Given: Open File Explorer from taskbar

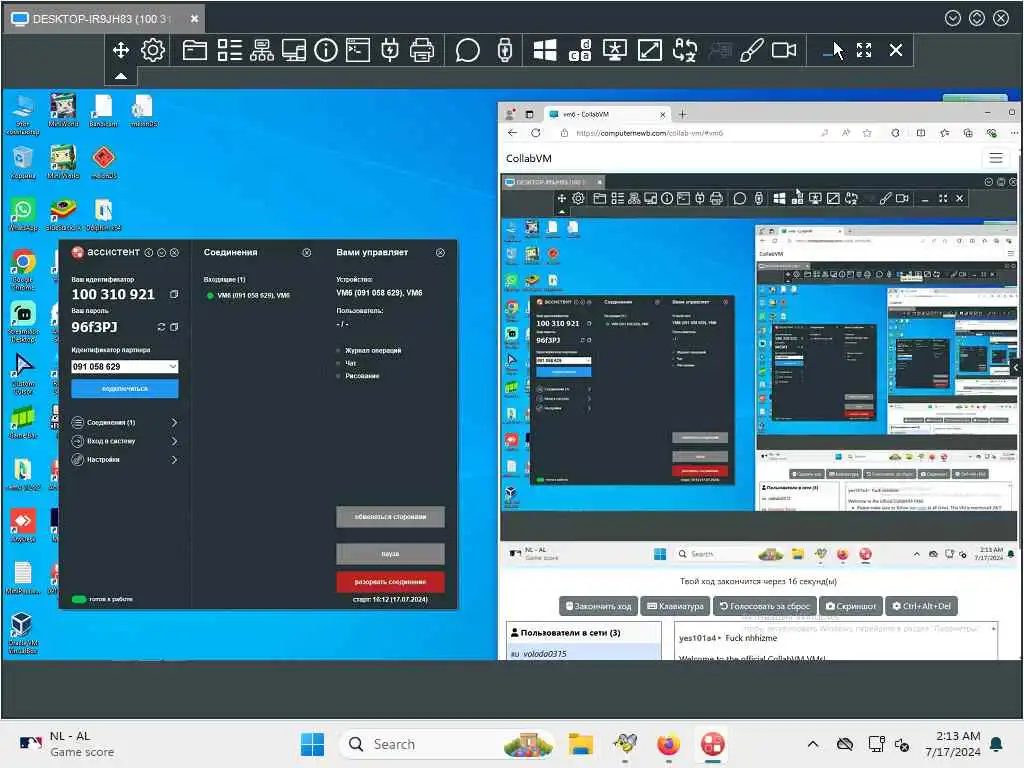Looking at the screenshot, I should 581,744.
